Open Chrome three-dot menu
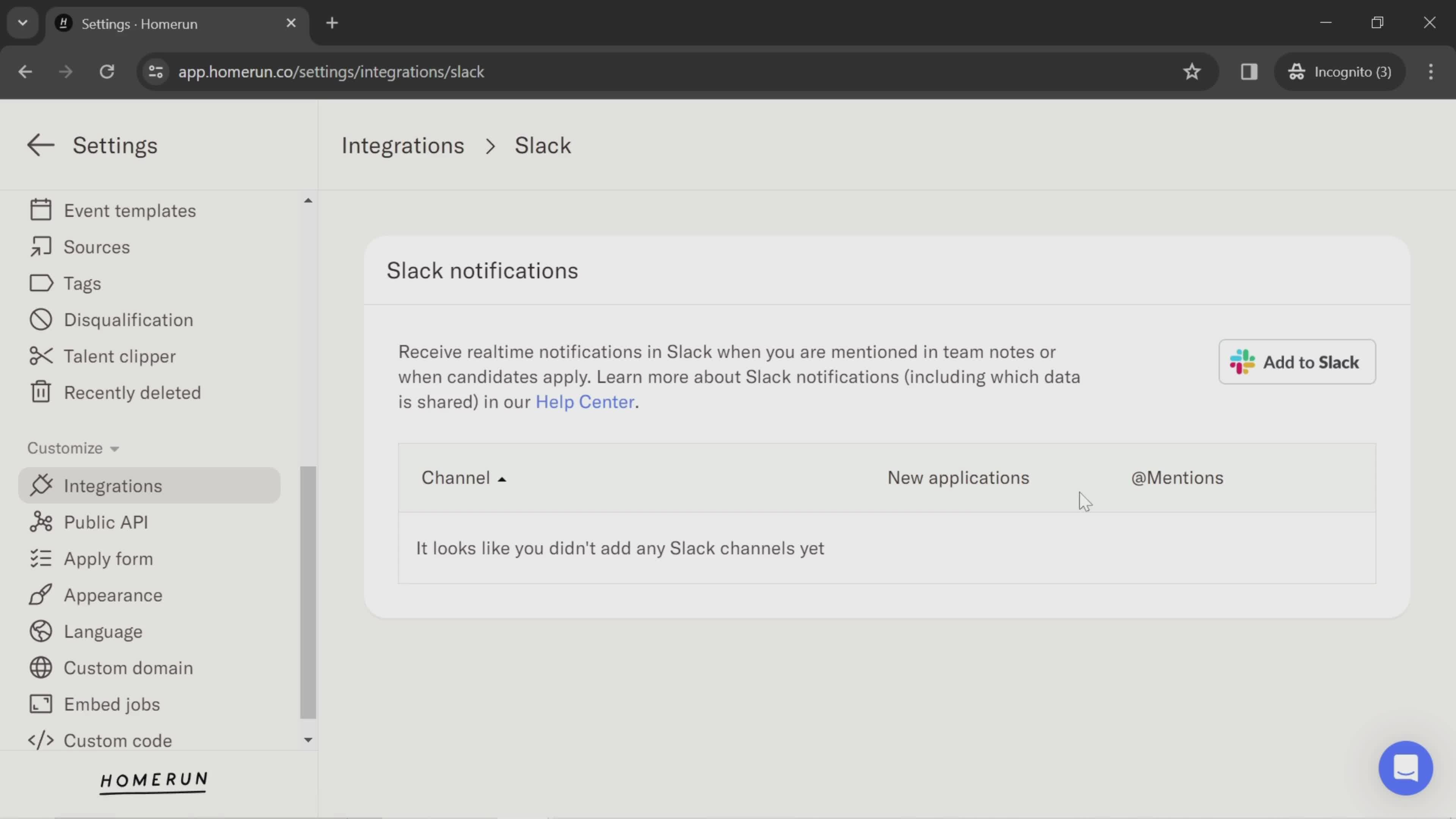 1431,72
